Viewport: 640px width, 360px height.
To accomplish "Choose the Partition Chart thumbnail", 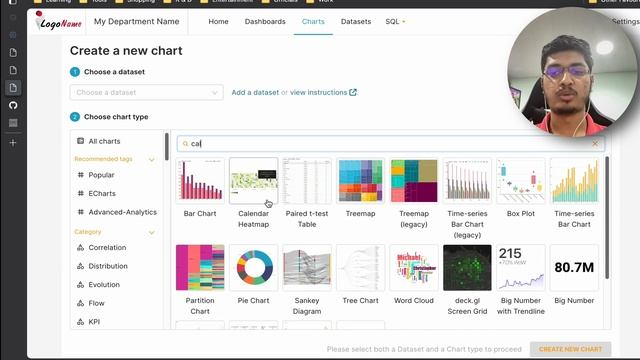I will (200, 268).
